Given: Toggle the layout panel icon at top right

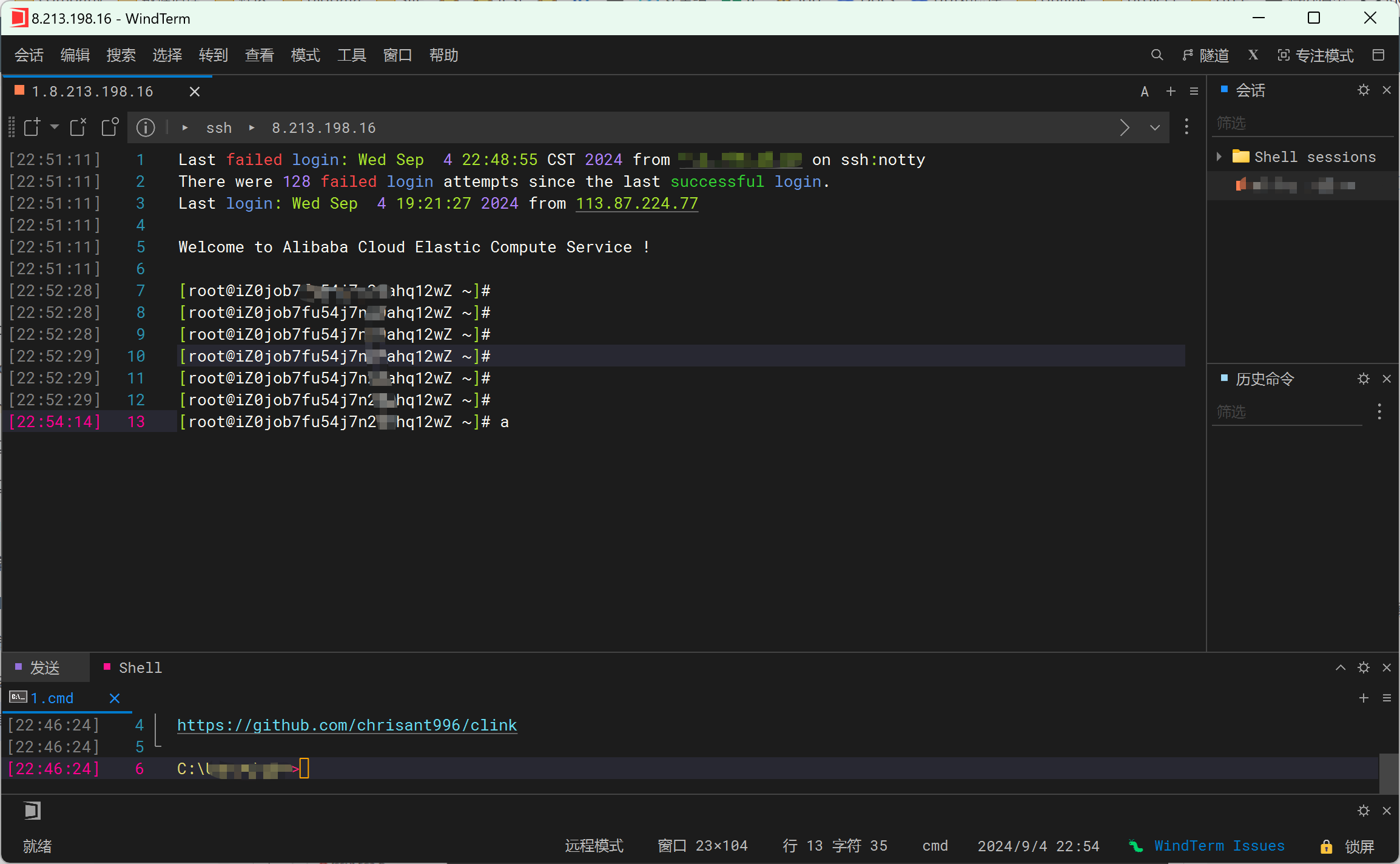Looking at the screenshot, I should (x=1378, y=55).
